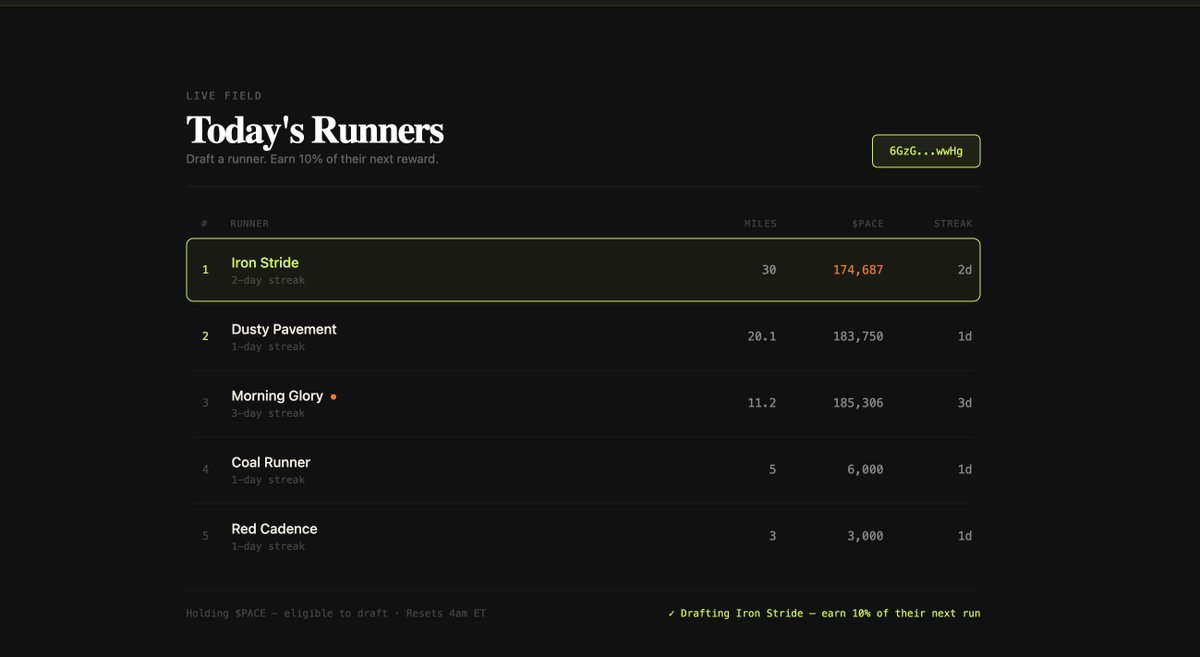The height and width of the screenshot is (657, 1200).
Task: Click the 'Drafting Iron Stride' status message
Action: tap(824, 613)
